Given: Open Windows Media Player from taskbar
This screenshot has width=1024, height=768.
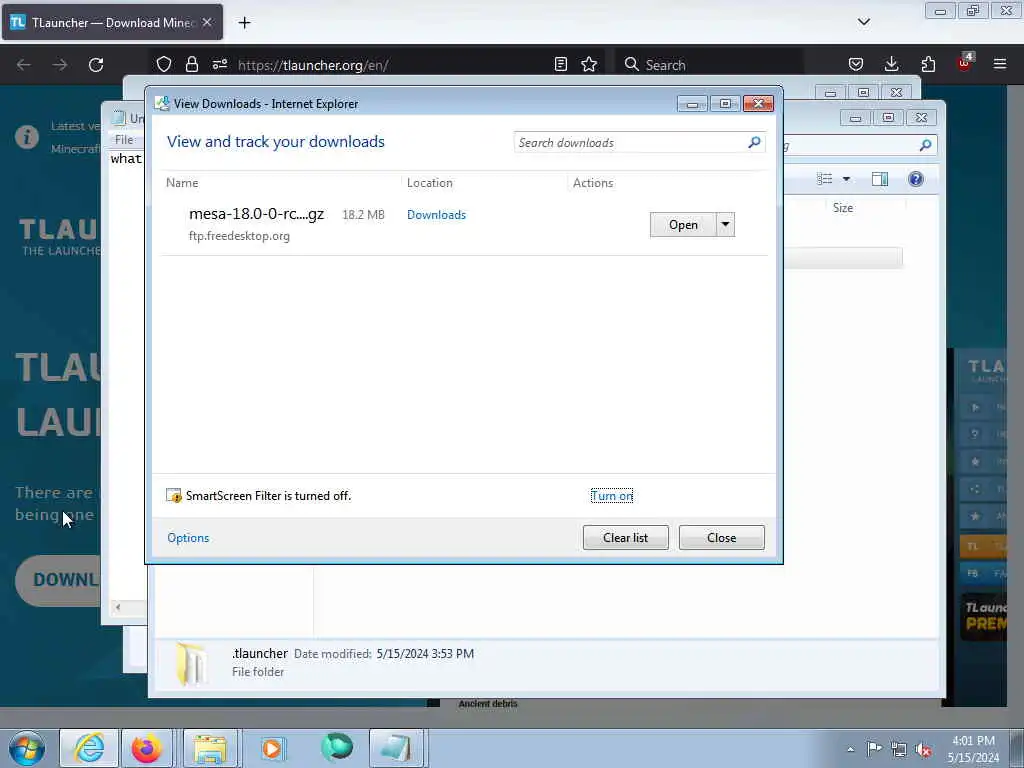Looking at the screenshot, I should click(x=272, y=748).
